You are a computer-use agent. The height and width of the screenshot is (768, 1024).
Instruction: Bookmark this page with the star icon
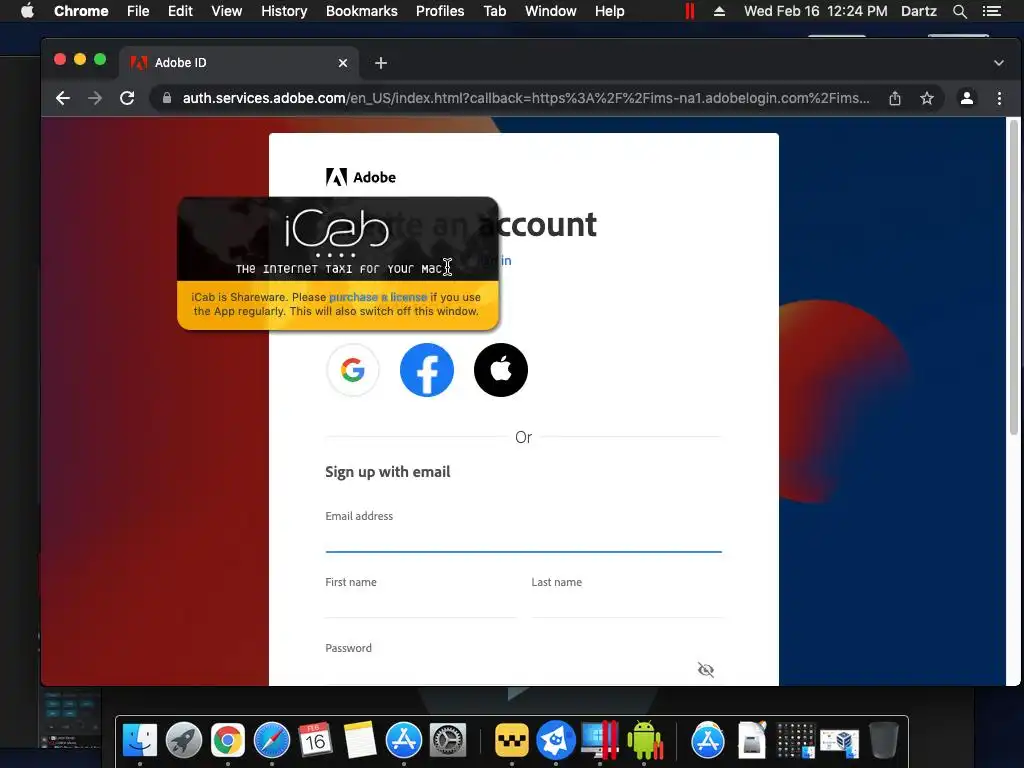point(927,98)
